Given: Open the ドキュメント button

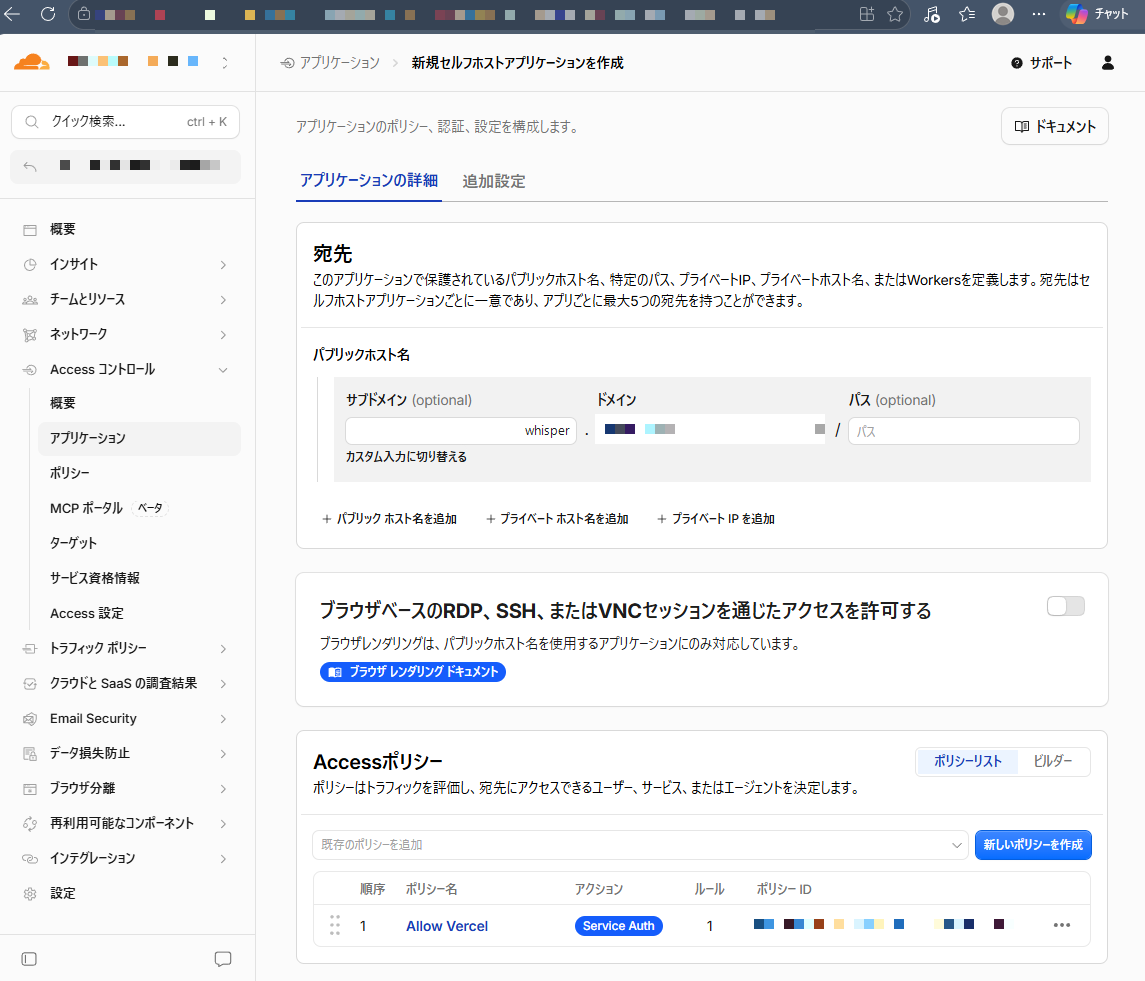Looking at the screenshot, I should (1054, 126).
